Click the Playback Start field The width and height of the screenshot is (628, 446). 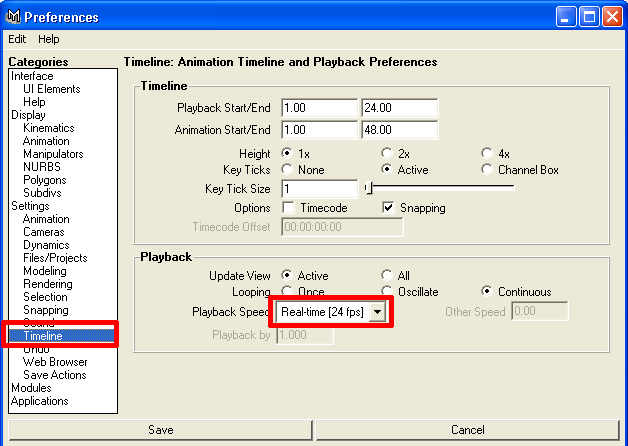(x=319, y=108)
